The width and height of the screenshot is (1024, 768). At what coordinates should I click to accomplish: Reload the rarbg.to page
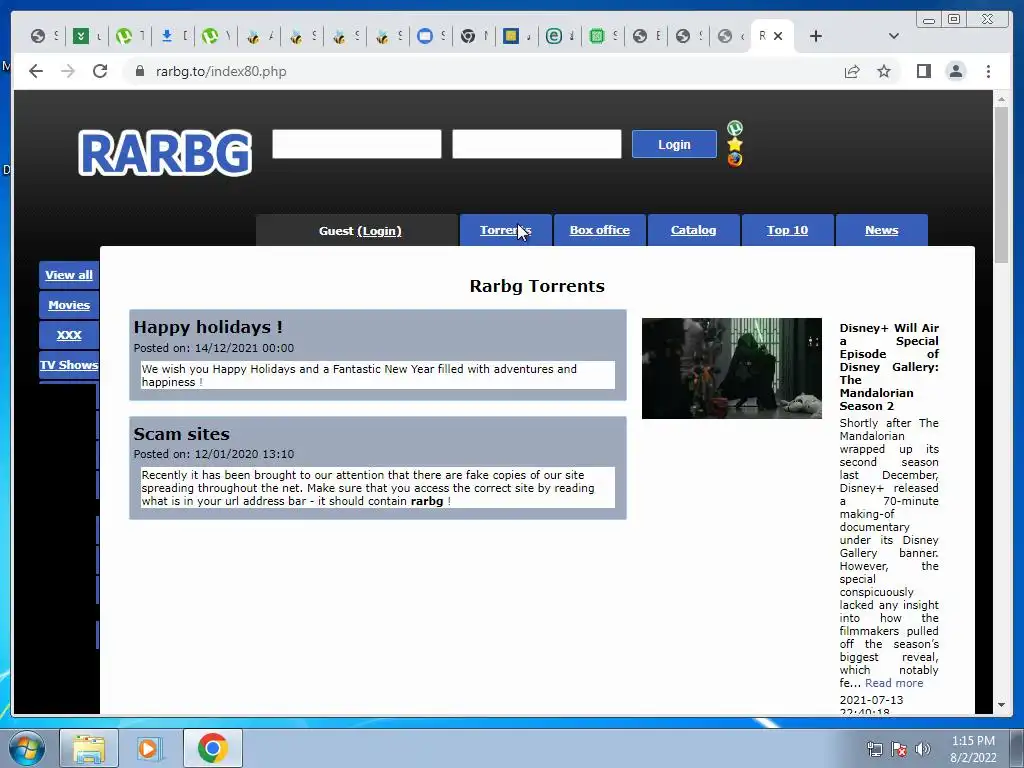[100, 71]
